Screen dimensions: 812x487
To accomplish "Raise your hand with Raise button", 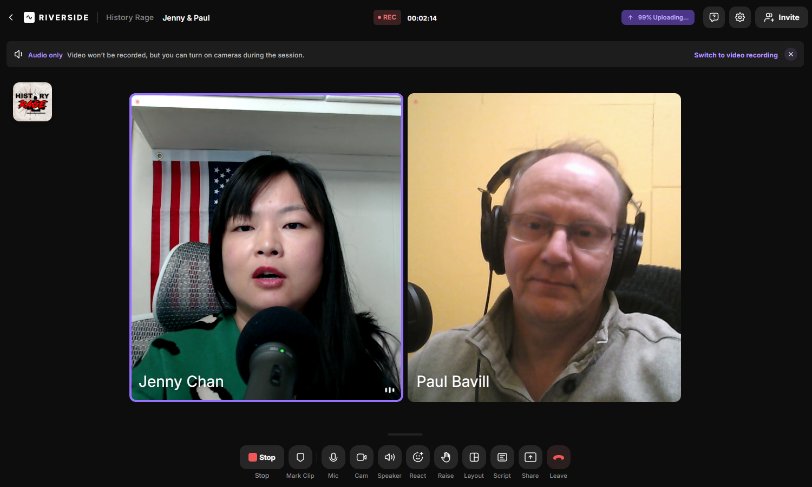I will 446,457.
